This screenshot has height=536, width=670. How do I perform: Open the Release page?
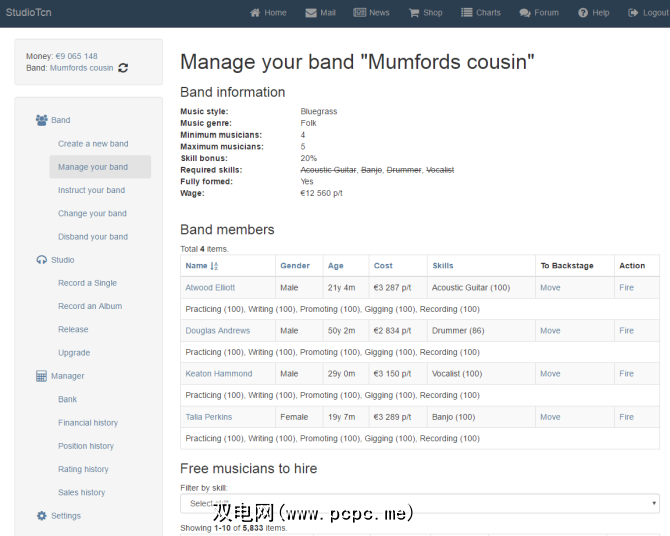pyautogui.click(x=73, y=330)
